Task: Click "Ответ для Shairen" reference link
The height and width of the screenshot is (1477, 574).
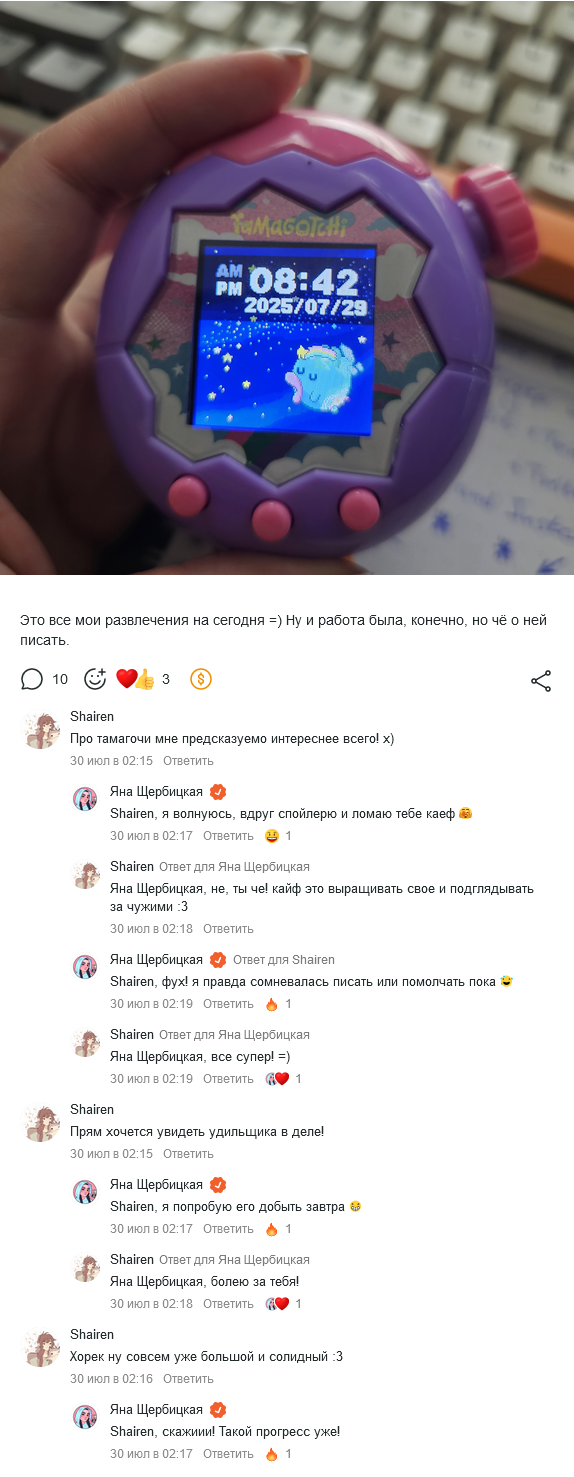Action: [x=284, y=960]
